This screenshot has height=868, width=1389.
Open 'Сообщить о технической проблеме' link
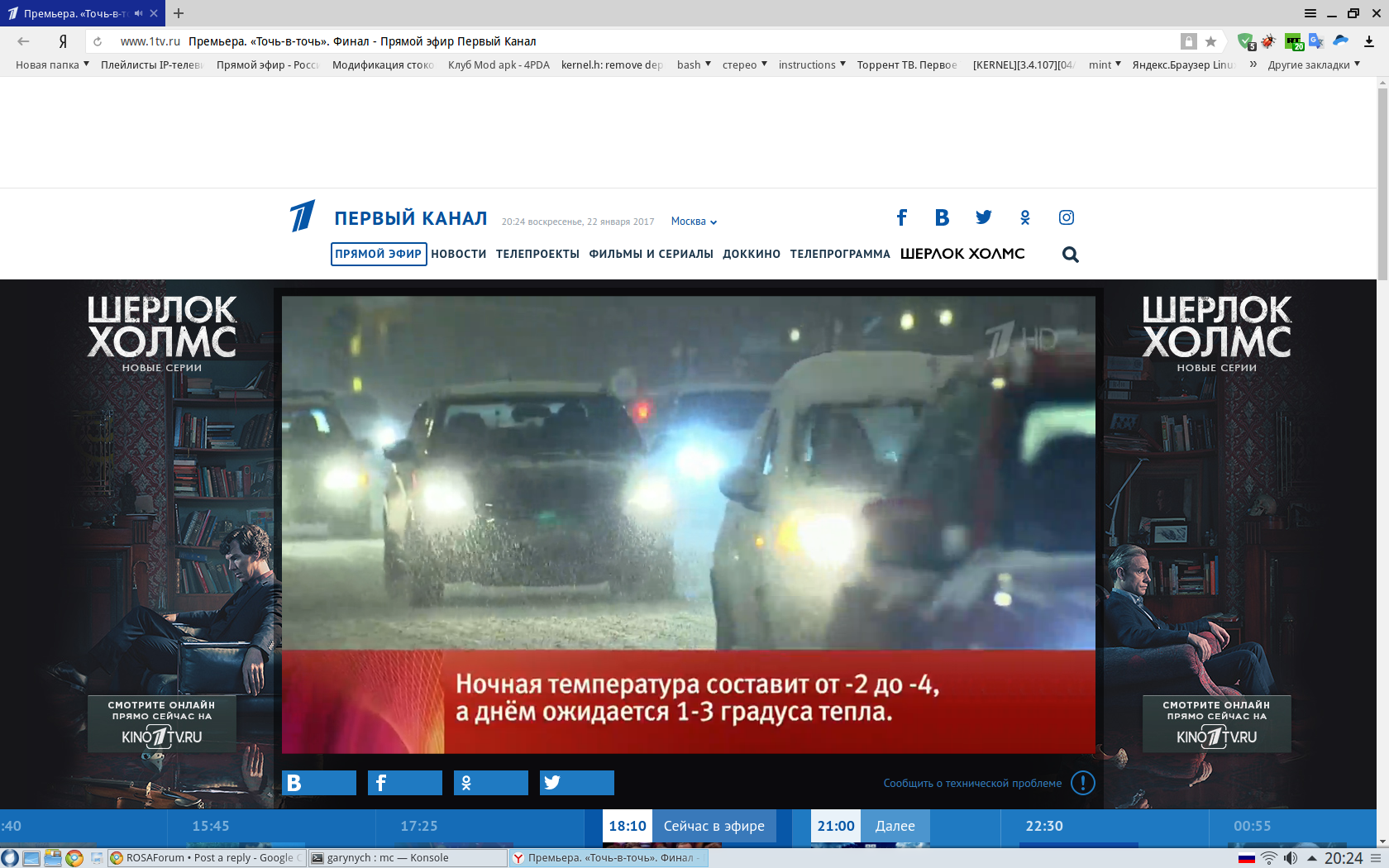[x=972, y=783]
